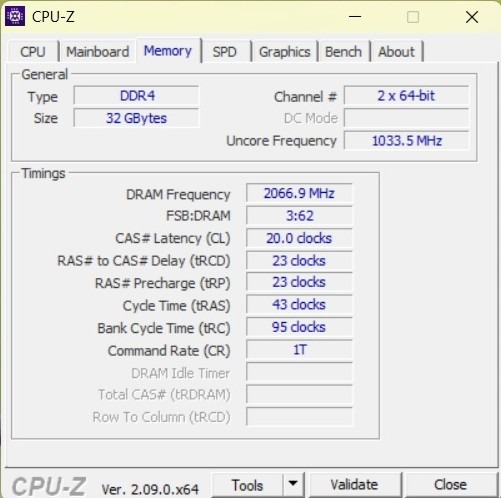Screen dimensions: 501x498
Task: Open the Tools dropdown arrow
Action: tap(293, 484)
